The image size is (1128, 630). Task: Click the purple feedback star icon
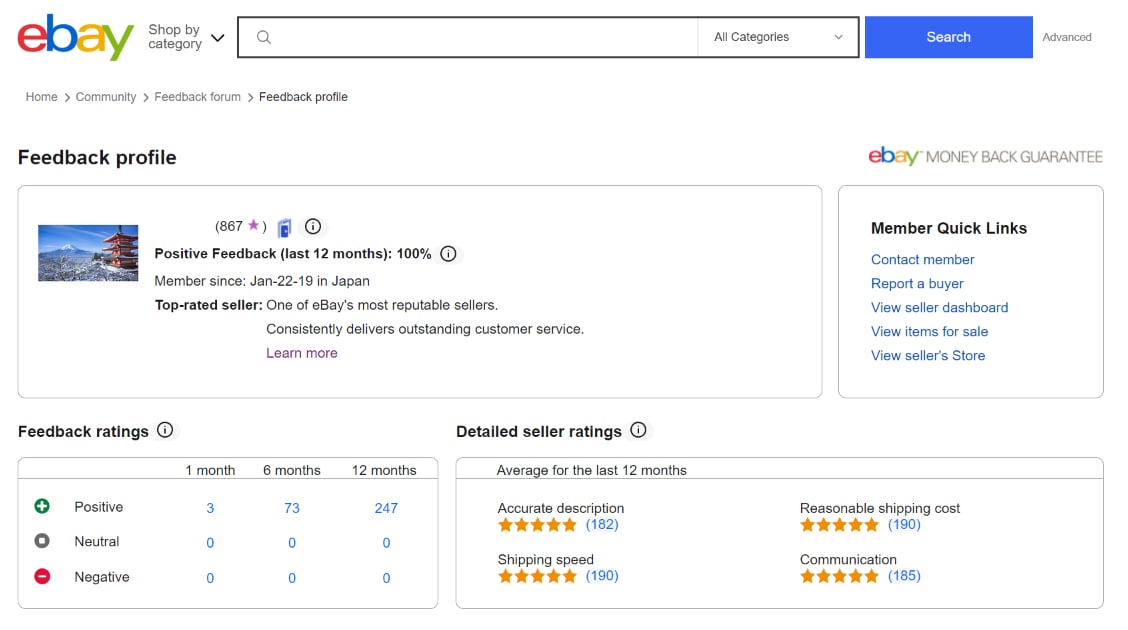coord(253,225)
